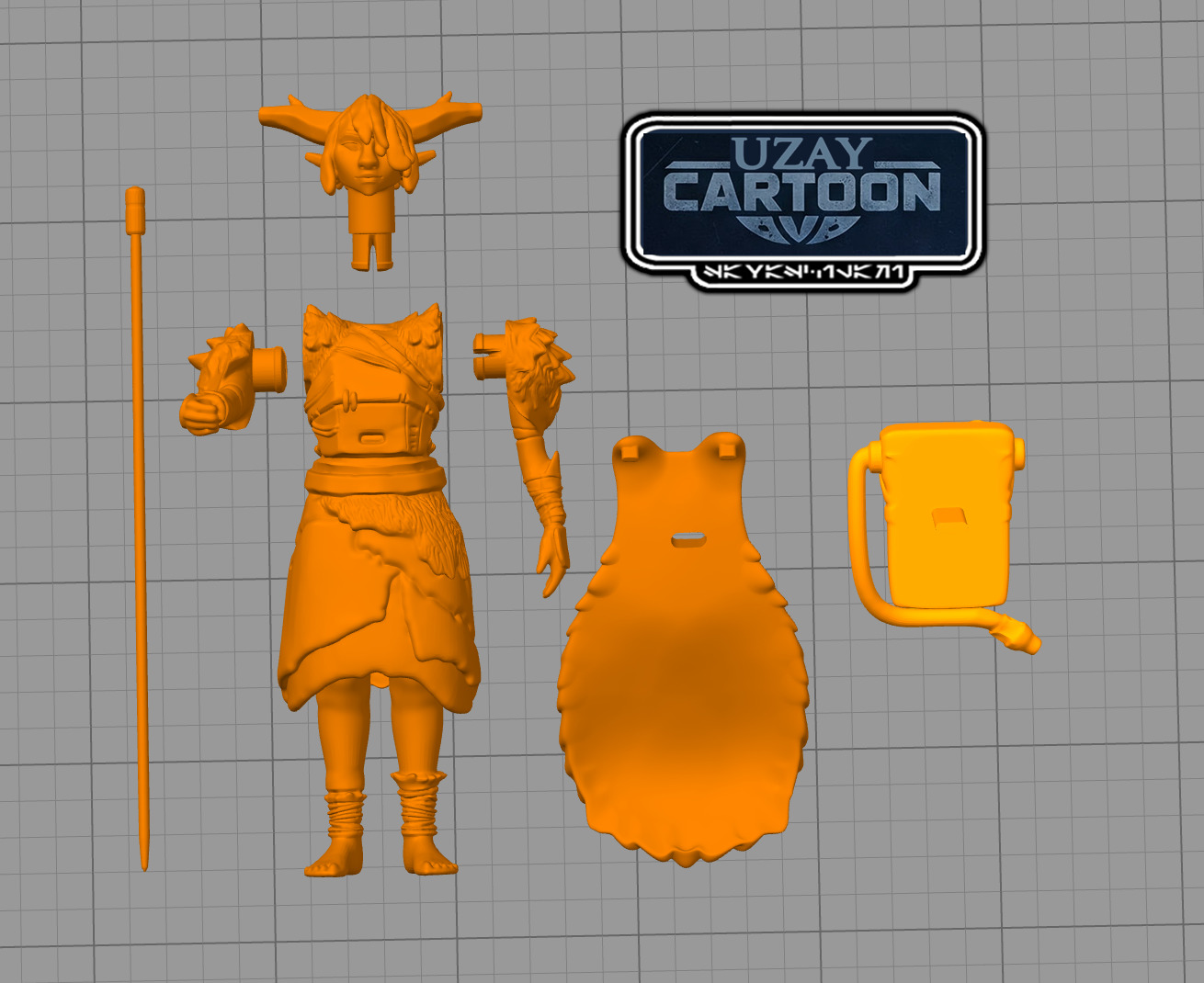Viewport: 1204px width, 983px height.
Task: Click the Uzay Cartoon logo badge
Action: point(802,200)
